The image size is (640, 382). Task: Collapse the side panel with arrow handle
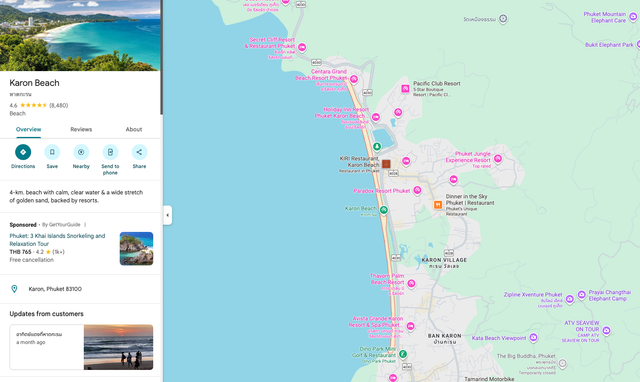[x=167, y=215]
